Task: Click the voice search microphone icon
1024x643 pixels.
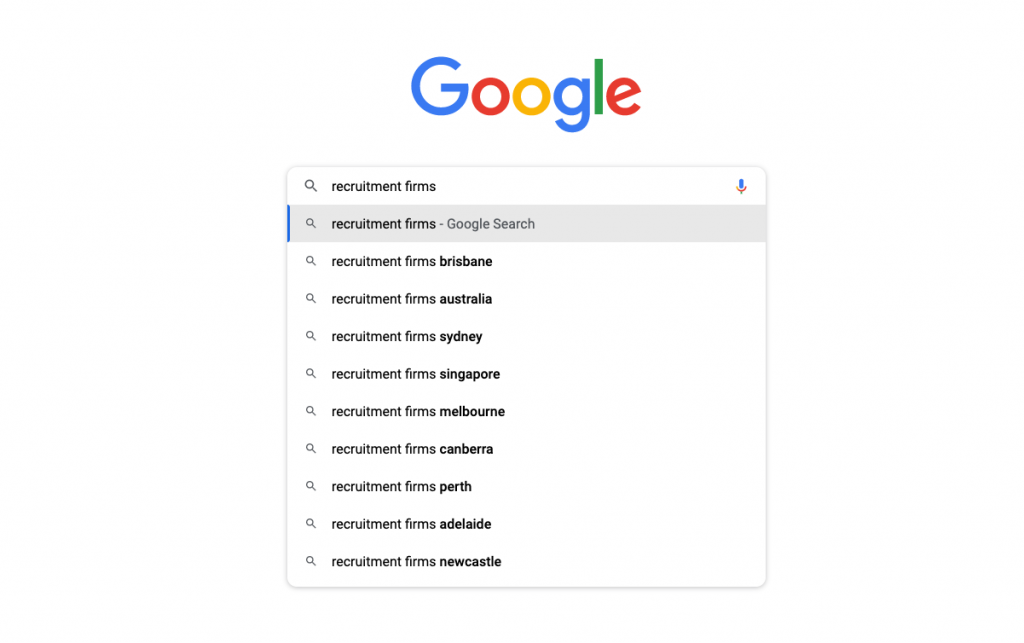Action: pos(741,187)
